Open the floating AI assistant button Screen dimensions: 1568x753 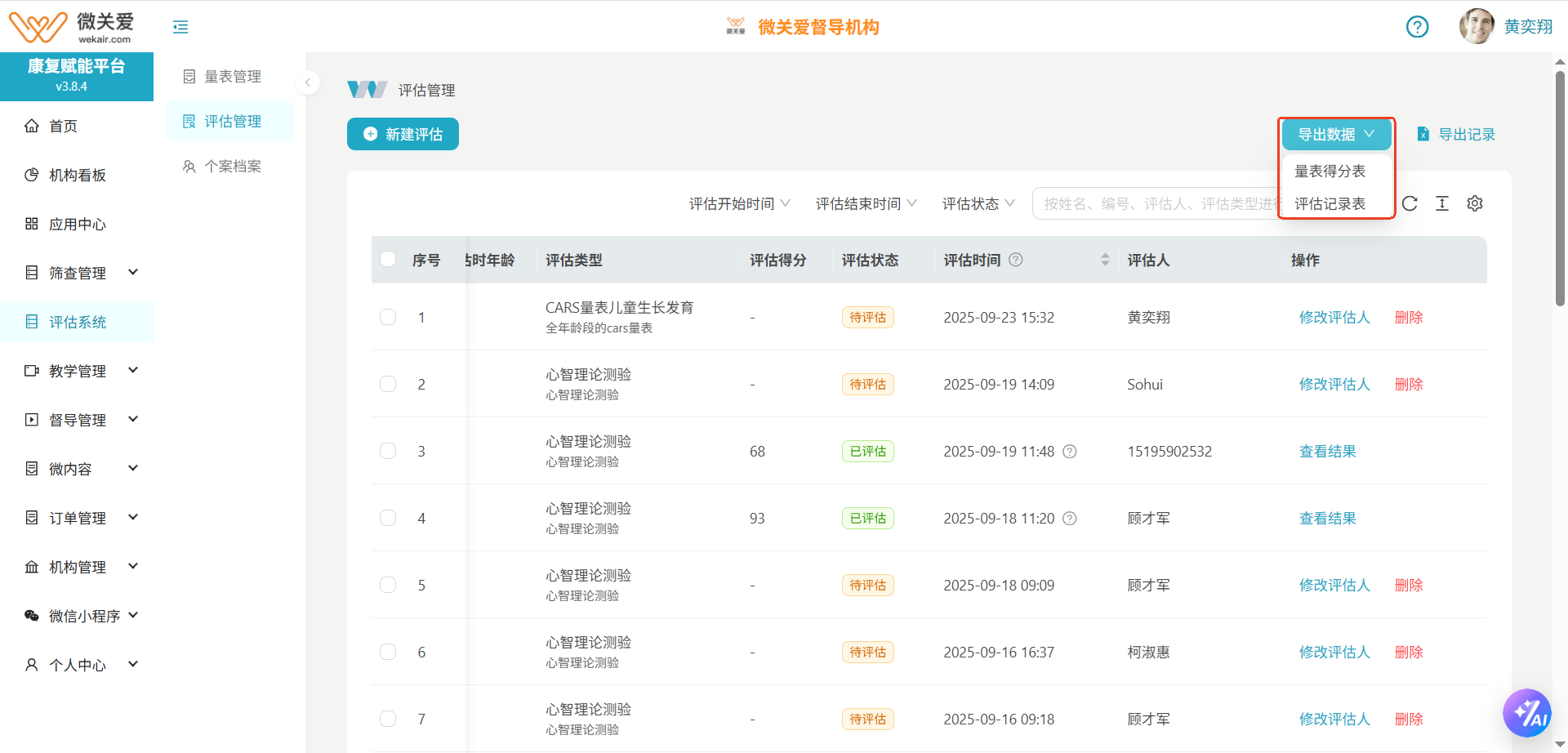tap(1526, 713)
